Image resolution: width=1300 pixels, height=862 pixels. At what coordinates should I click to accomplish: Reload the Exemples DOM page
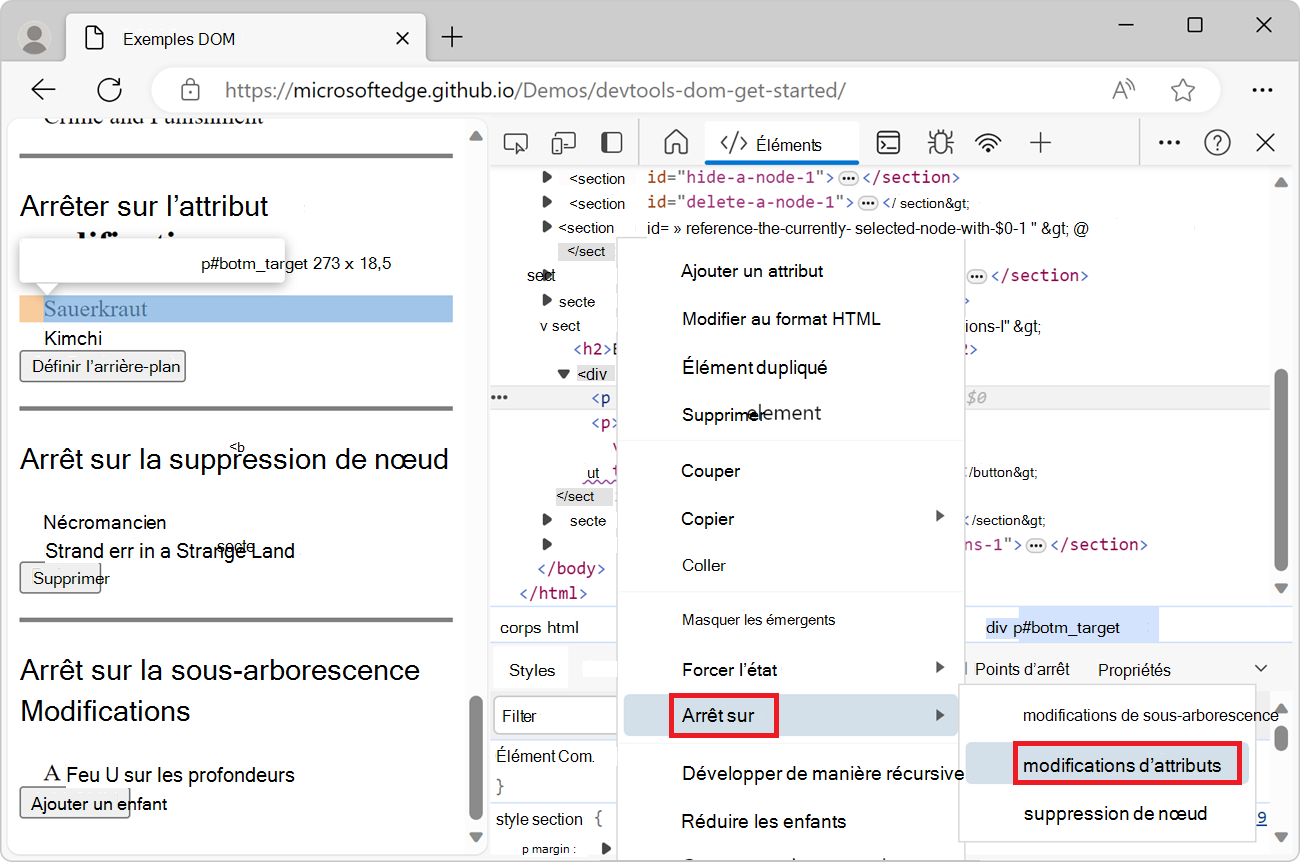point(109,89)
